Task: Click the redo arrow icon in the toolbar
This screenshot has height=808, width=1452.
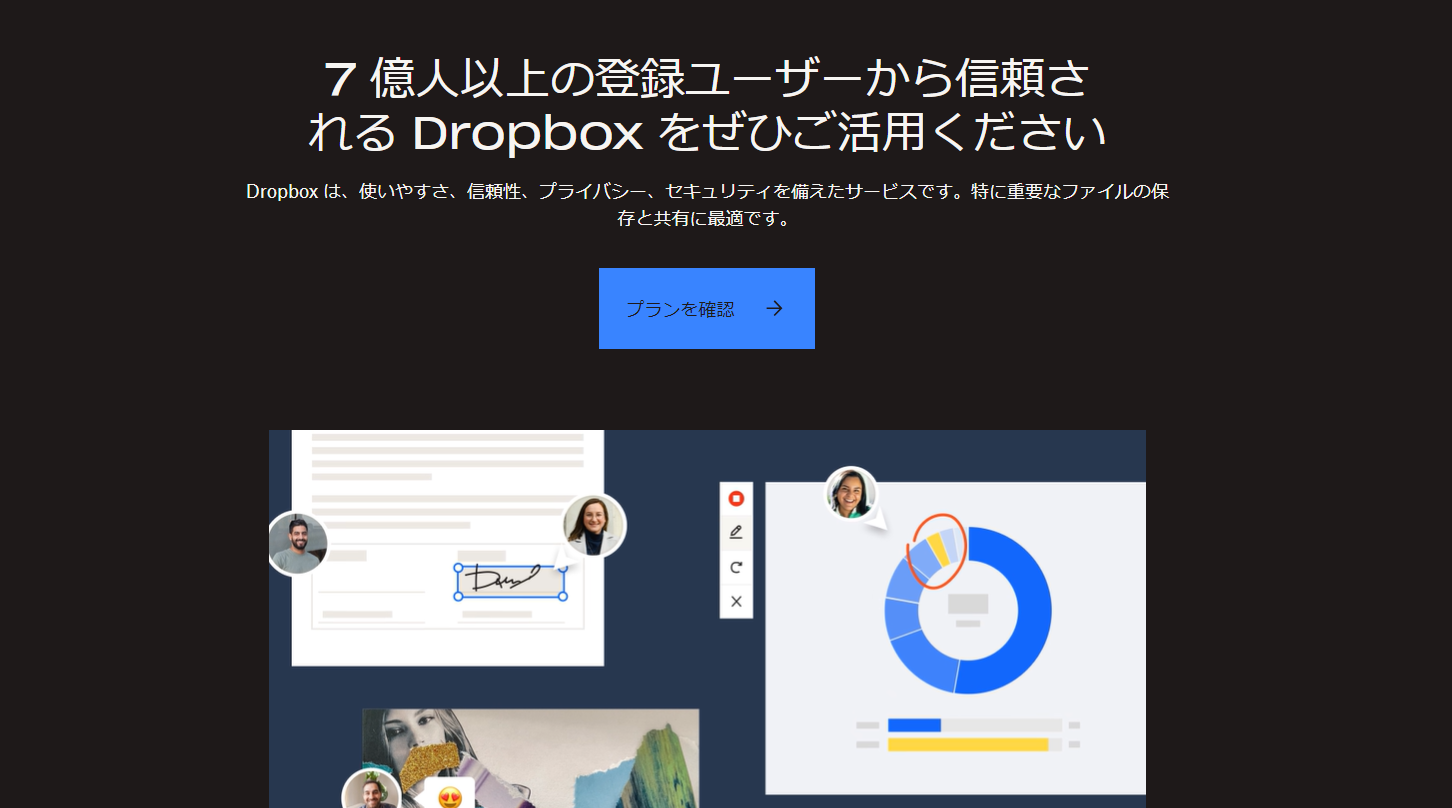Action: click(x=736, y=566)
